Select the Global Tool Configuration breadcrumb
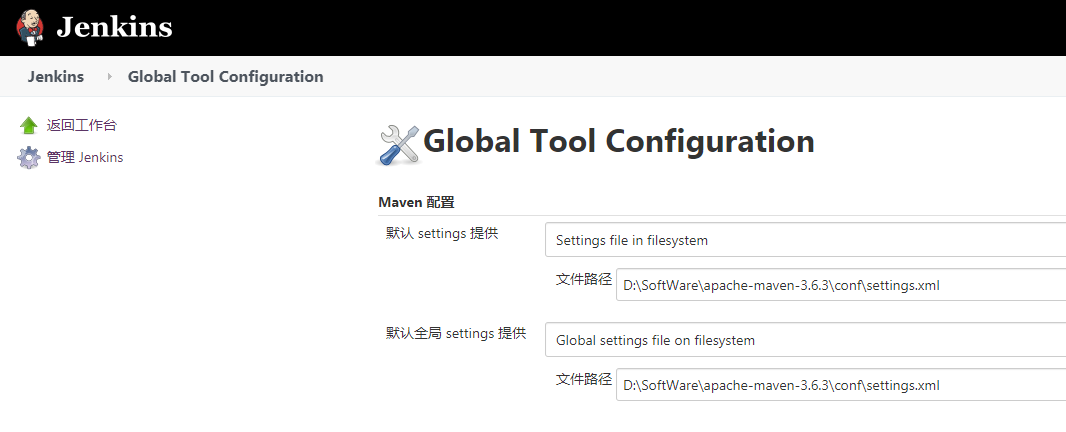Screen dimensions: 1066x432 (x=225, y=77)
